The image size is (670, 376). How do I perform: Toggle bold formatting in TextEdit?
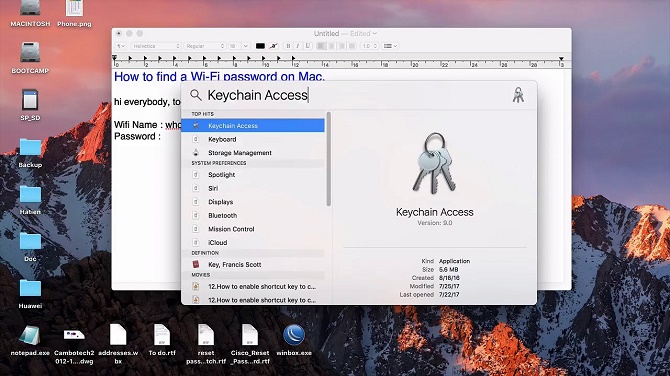pos(288,46)
